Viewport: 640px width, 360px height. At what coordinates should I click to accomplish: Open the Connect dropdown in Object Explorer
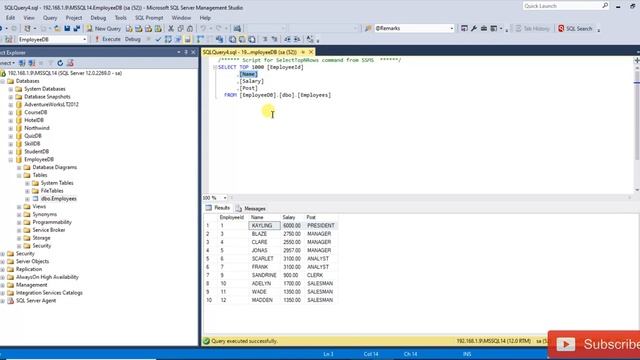pos(7,63)
